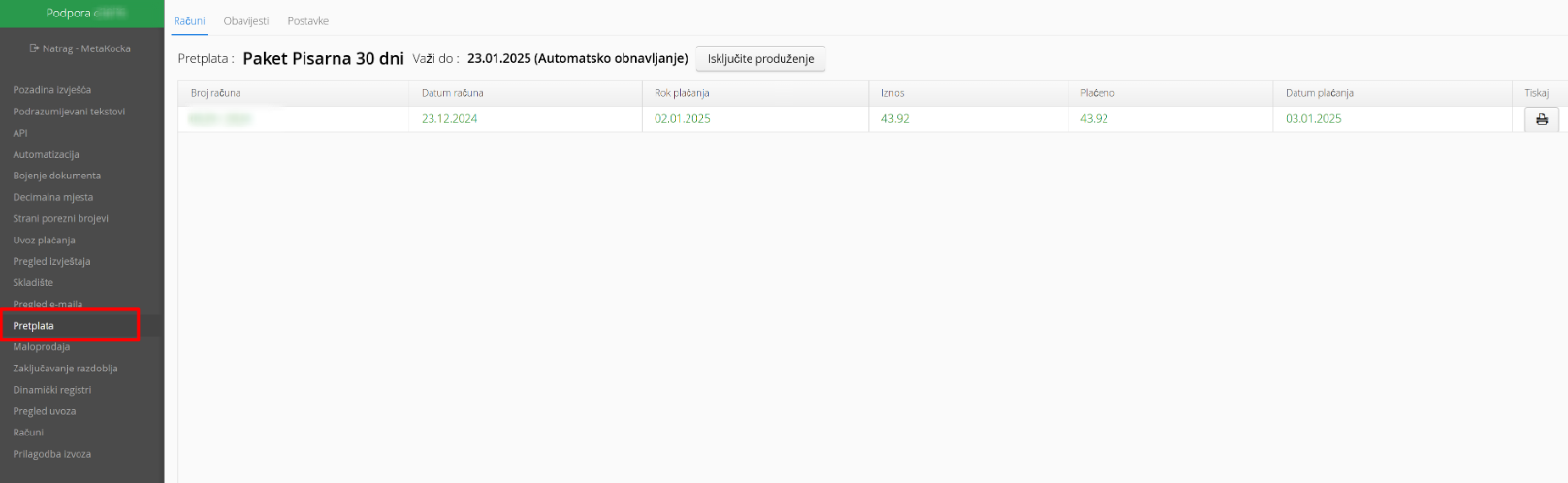
Task: Click the Paket Pisarna 30 dni title
Action: click(323, 59)
